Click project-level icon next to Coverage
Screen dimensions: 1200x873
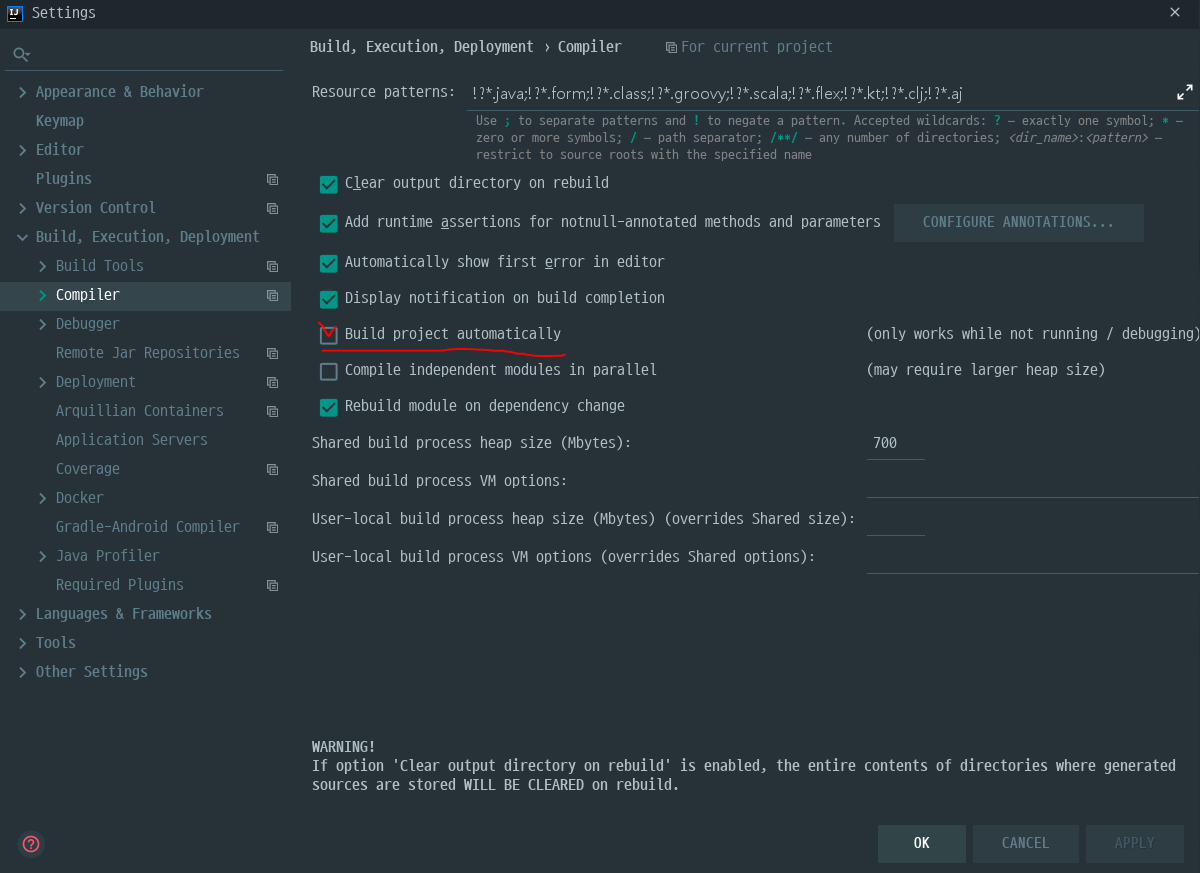272,469
